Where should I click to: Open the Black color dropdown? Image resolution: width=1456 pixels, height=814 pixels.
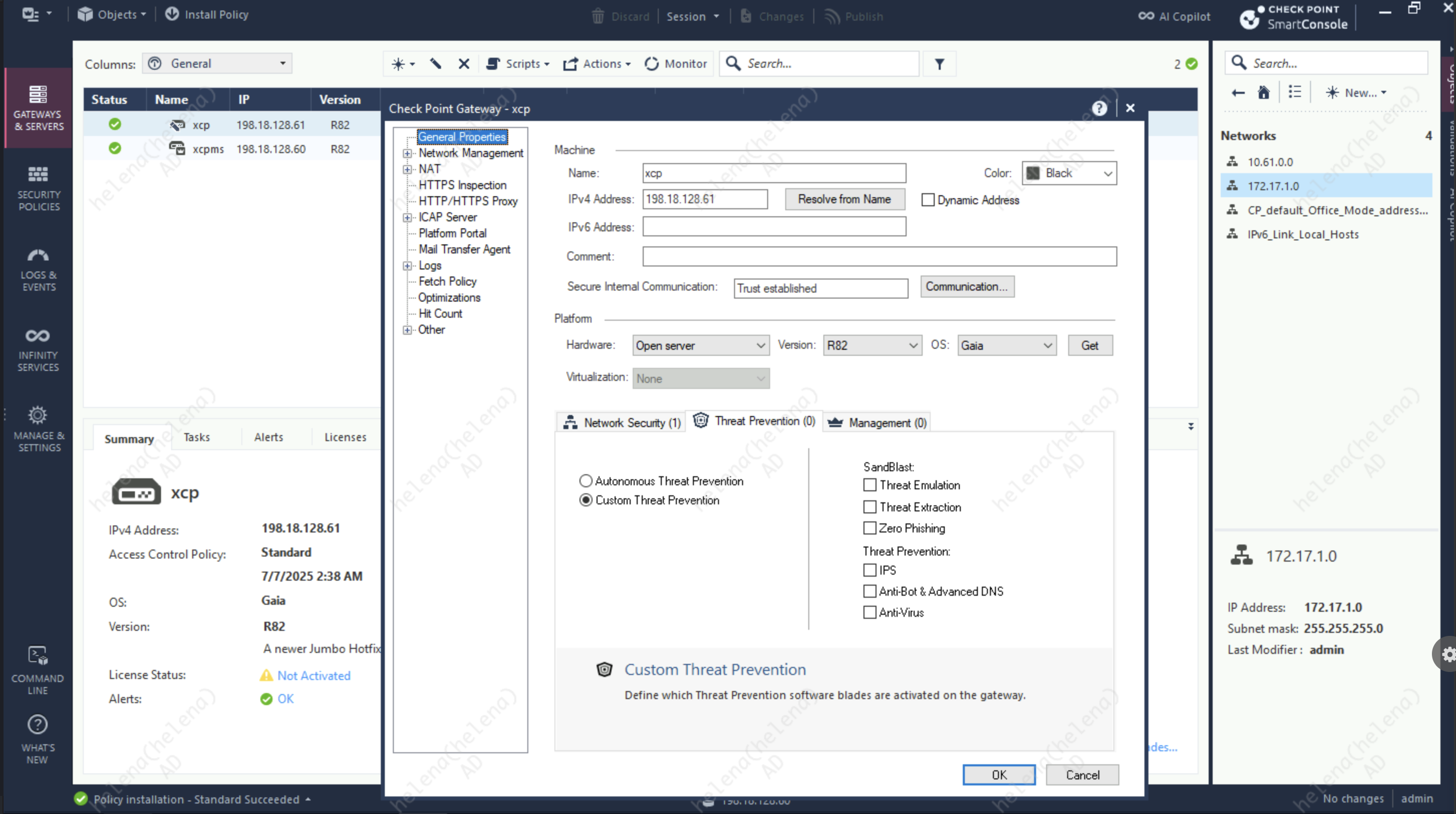point(1069,173)
